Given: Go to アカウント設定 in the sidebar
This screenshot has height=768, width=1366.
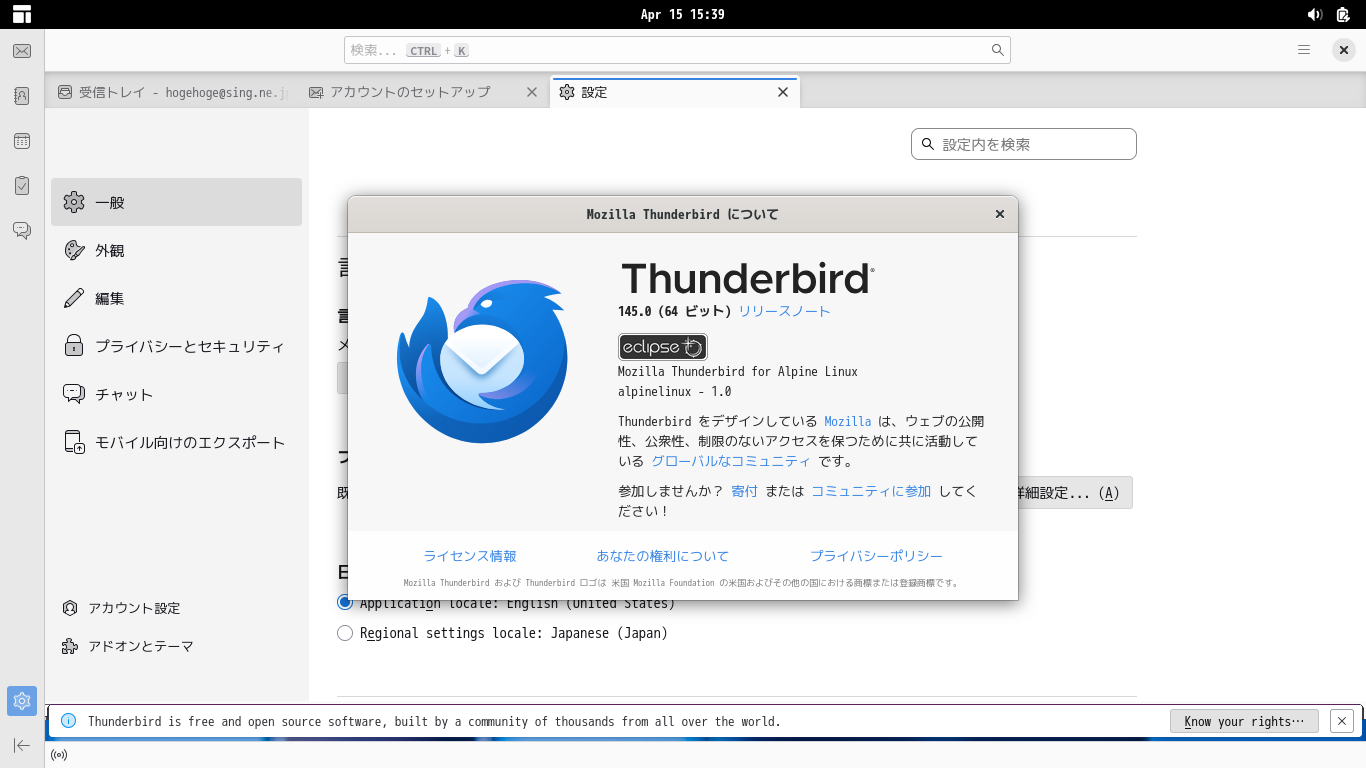Looking at the screenshot, I should [x=122, y=608].
